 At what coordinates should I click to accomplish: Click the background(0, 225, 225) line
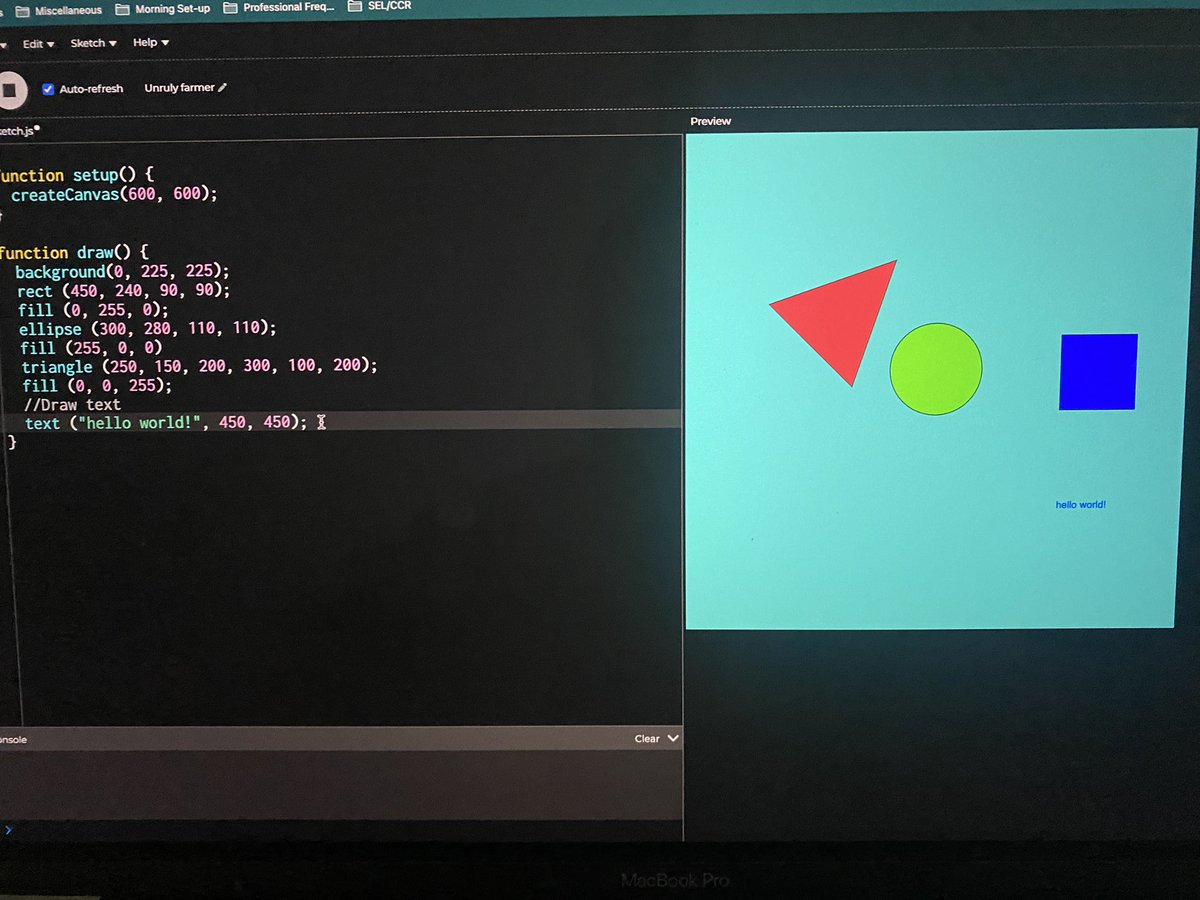tap(122, 271)
